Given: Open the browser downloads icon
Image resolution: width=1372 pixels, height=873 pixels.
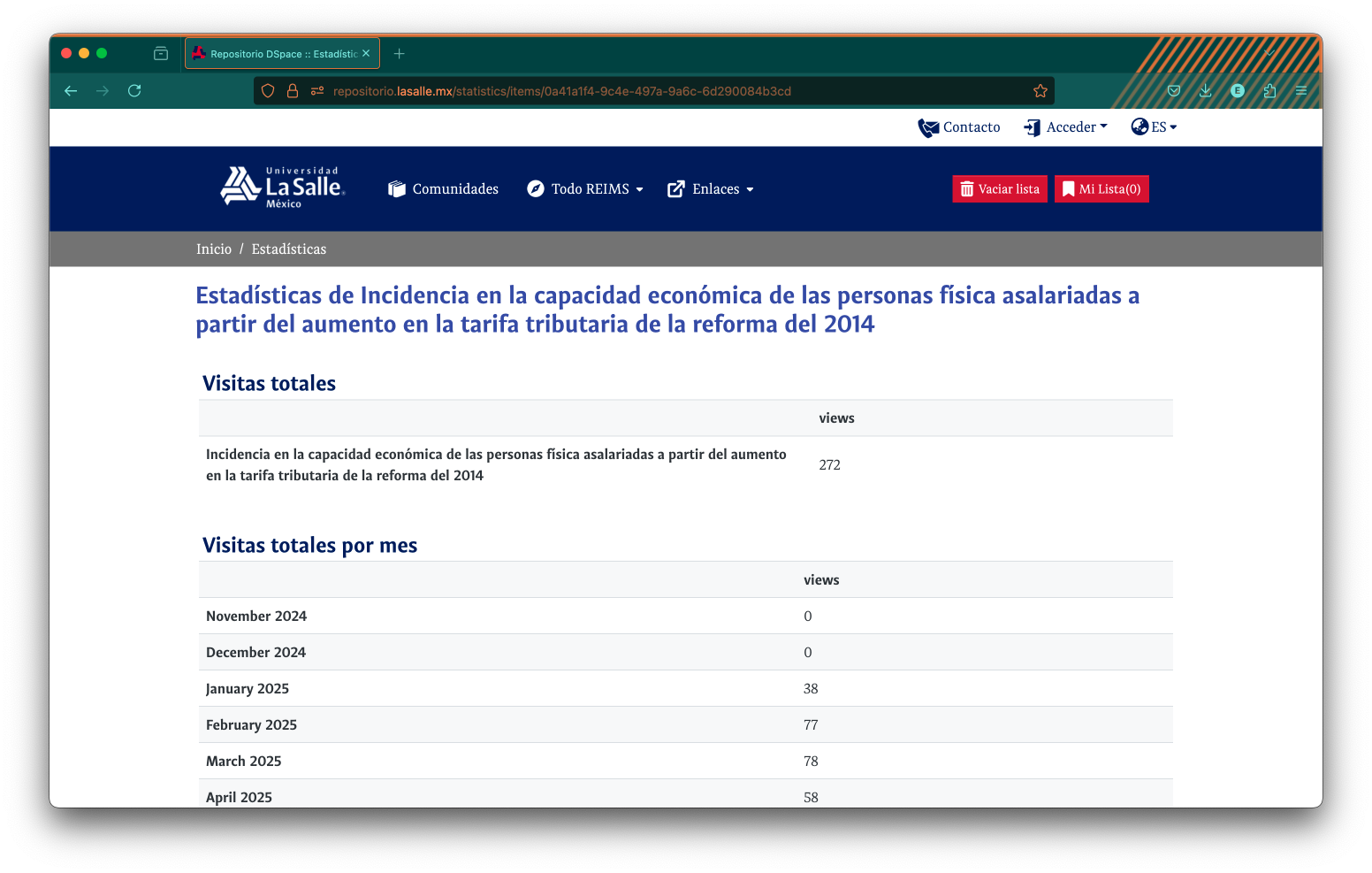Looking at the screenshot, I should coord(1205,91).
